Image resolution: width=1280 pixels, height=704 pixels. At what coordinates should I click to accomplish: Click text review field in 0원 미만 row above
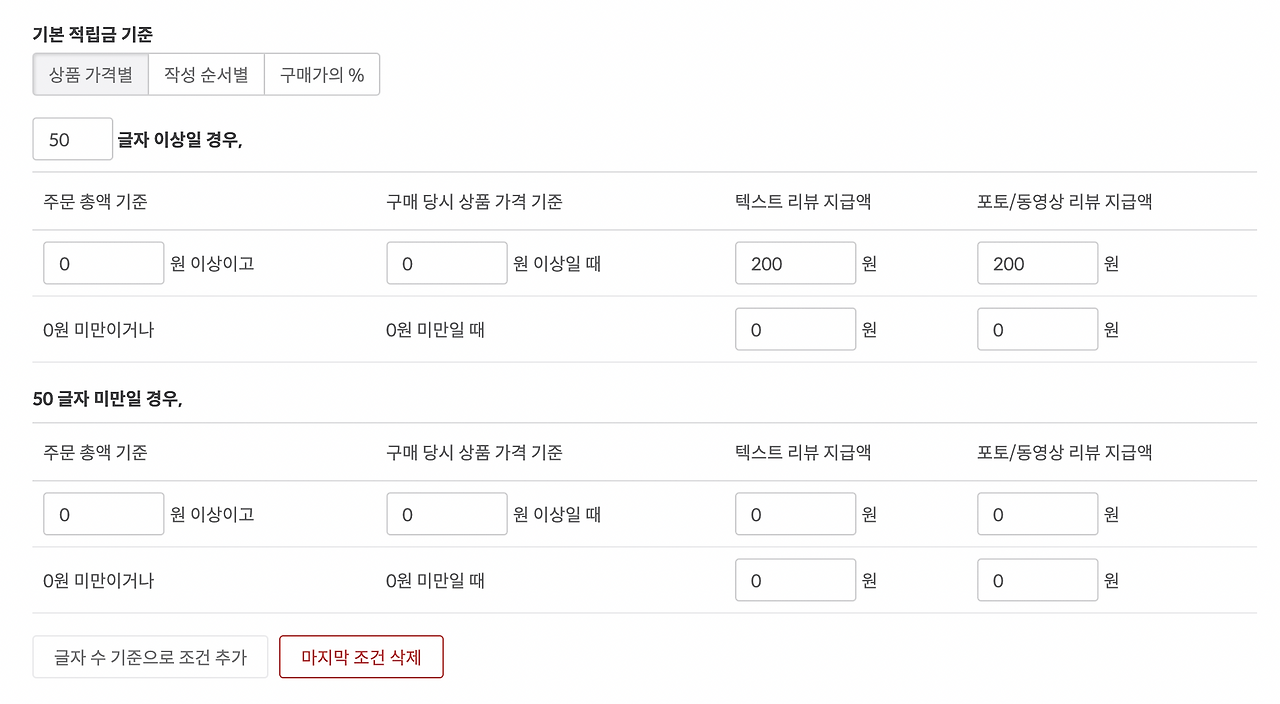pos(795,328)
